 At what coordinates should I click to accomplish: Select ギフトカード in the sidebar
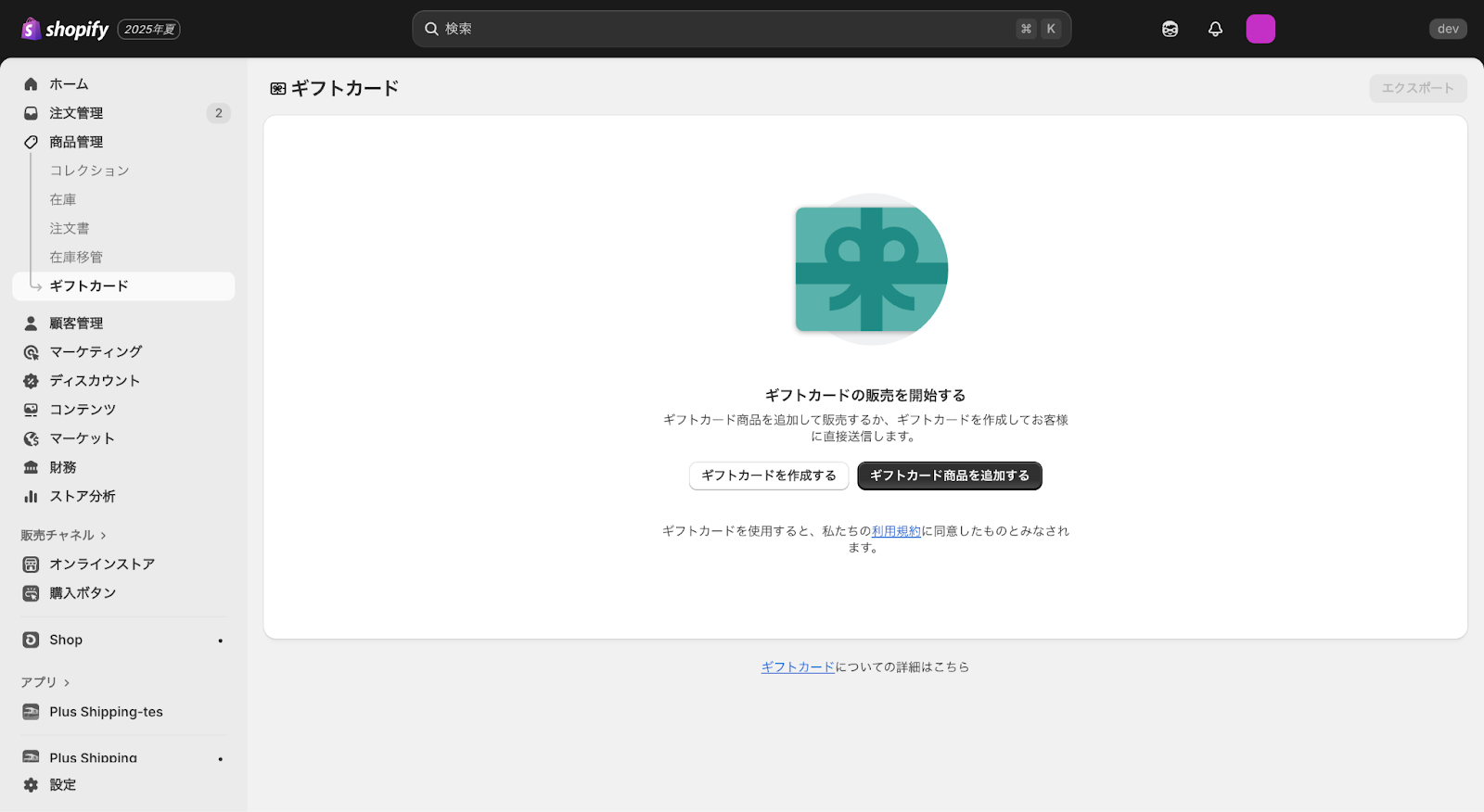[x=123, y=285]
